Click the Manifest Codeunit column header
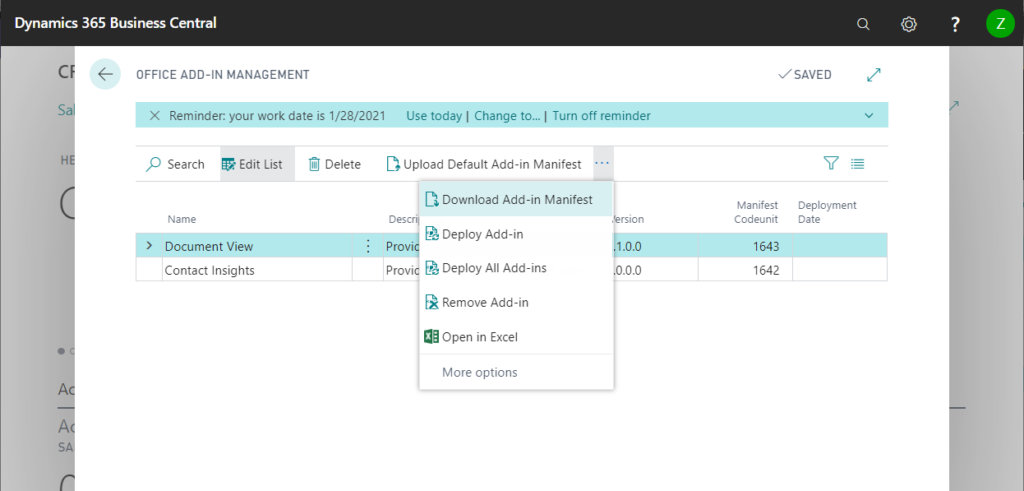1024x491 pixels. coord(756,212)
